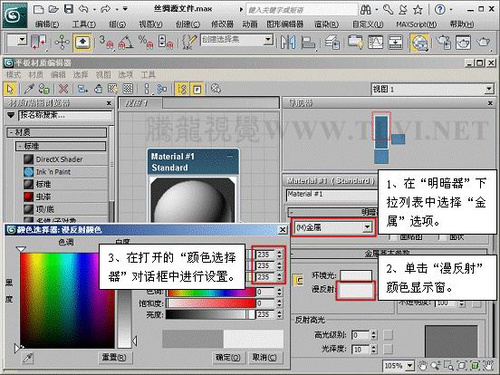Viewport: 500px width, 375px height.
Task: Open the 渲染(R) menu
Action: [327, 24]
